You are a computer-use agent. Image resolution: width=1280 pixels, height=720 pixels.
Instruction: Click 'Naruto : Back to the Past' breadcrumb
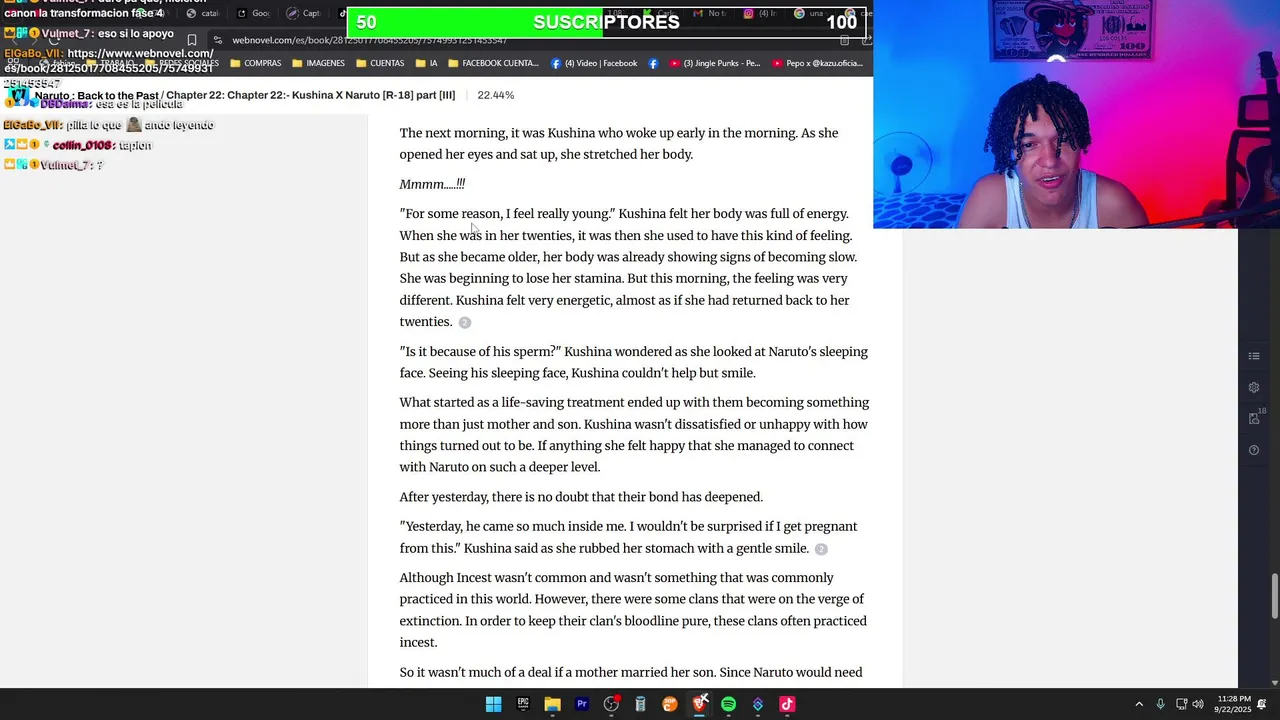click(97, 95)
